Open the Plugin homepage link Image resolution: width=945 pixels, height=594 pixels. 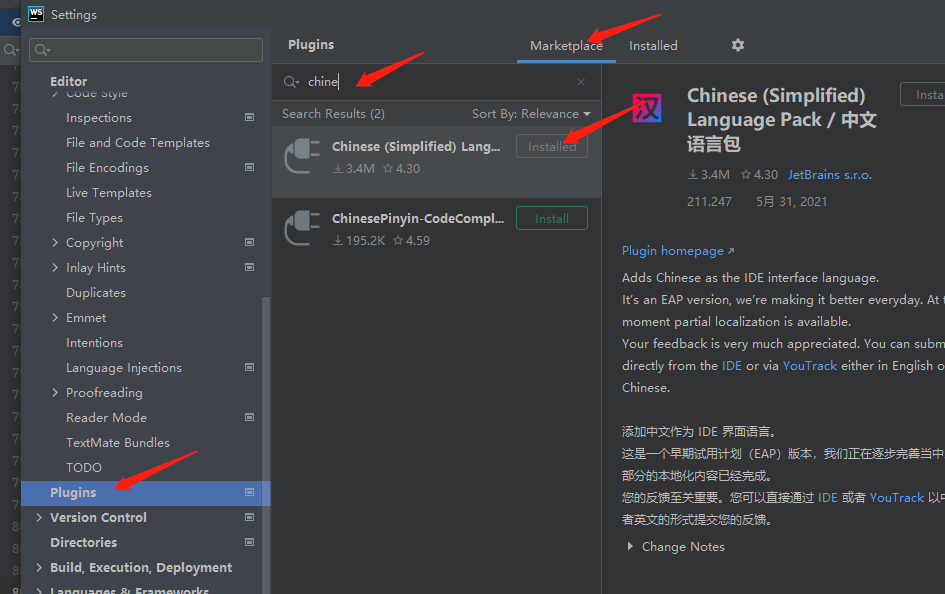tap(673, 250)
